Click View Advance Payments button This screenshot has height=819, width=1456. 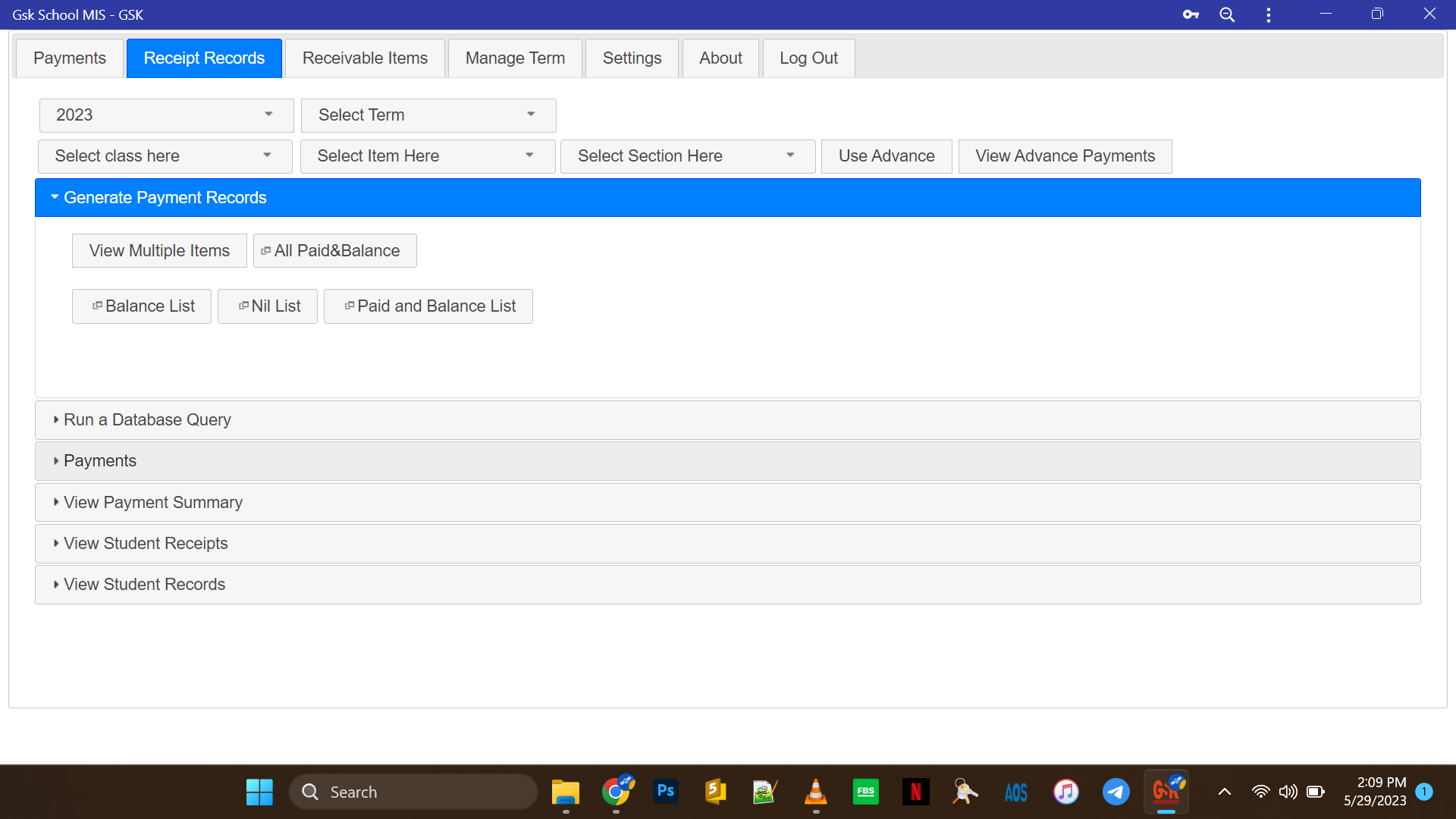(x=1065, y=156)
